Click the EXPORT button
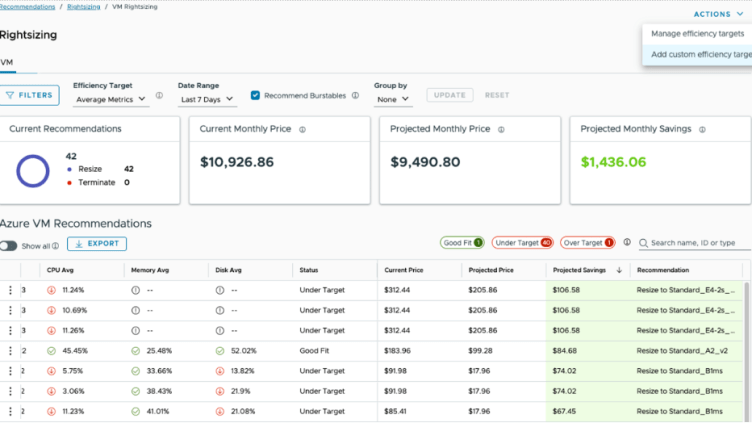The width and height of the screenshot is (752, 423). tap(97, 244)
